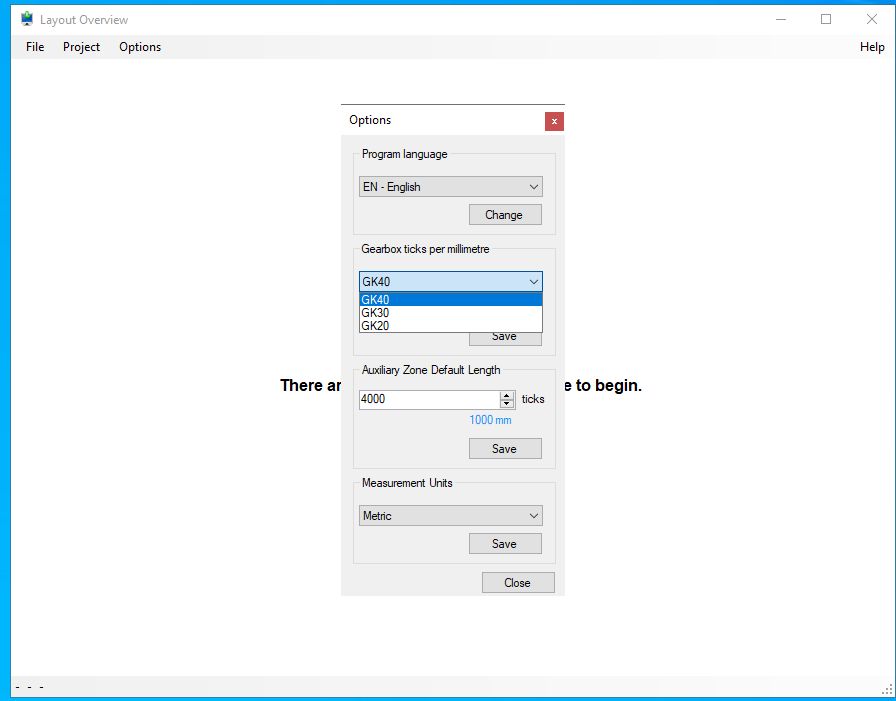This screenshot has height=701, width=896.
Task: Collapse the gearbox ticks dropdown arrow
Action: click(532, 281)
